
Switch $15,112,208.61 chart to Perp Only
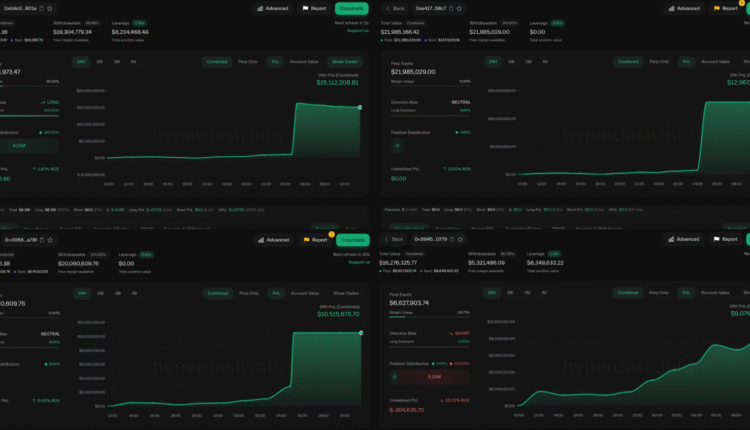(247, 61)
